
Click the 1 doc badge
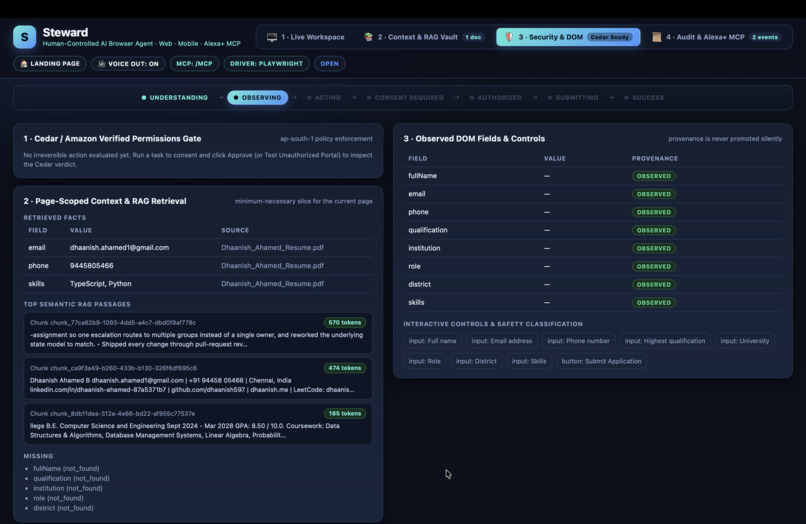coord(473,37)
